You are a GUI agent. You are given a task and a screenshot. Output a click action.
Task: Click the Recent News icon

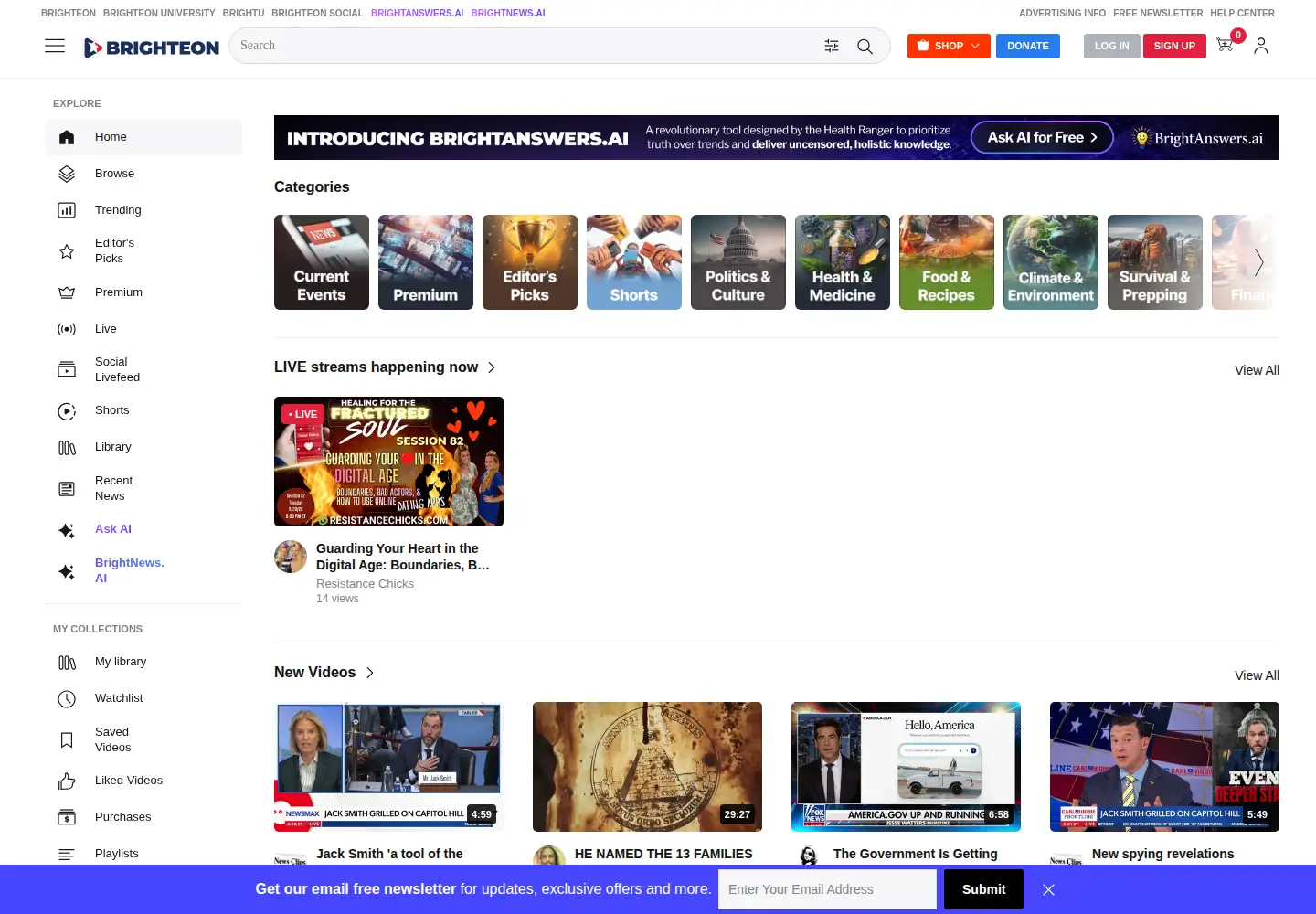tap(67, 489)
